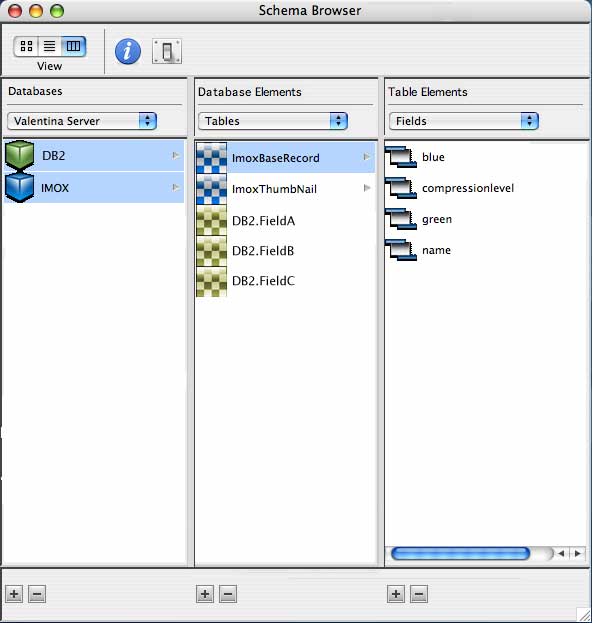Expand the ImoxThumbNail row arrow
This screenshot has width=593, height=623.
367,188
